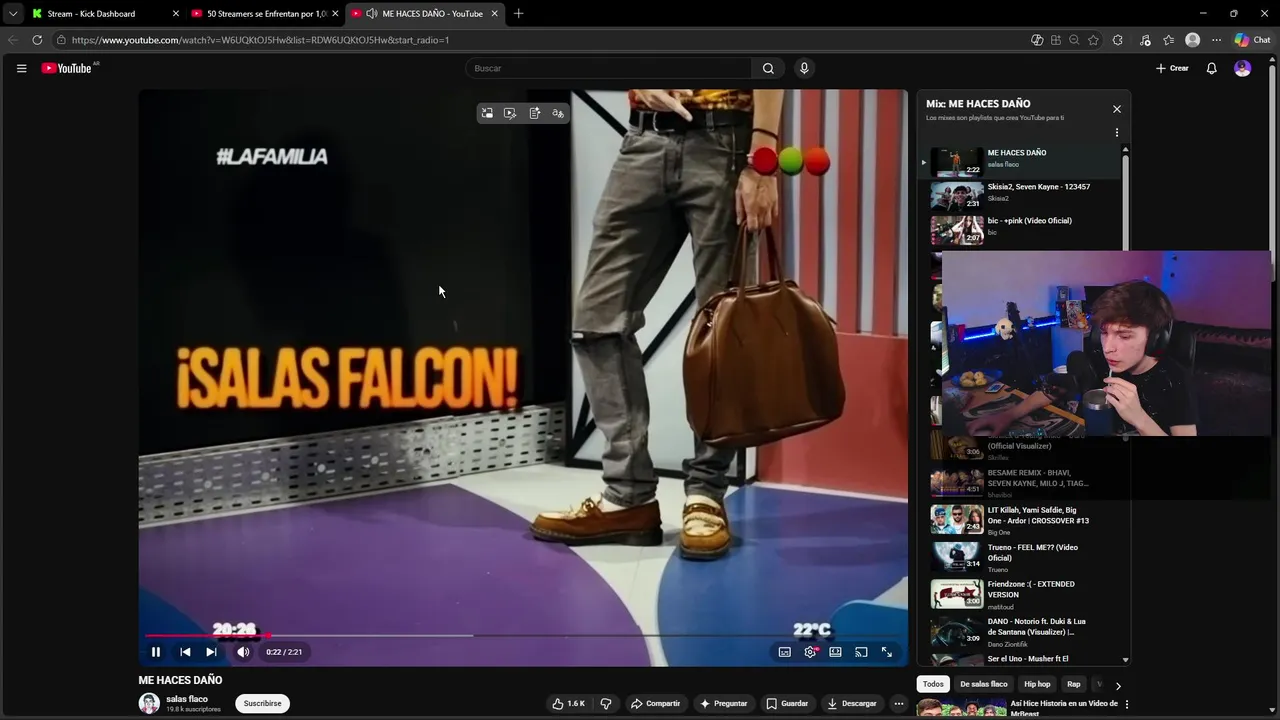This screenshot has width=1280, height=720.
Task: Subscribe with the Suscribirse button
Action: click(x=262, y=703)
